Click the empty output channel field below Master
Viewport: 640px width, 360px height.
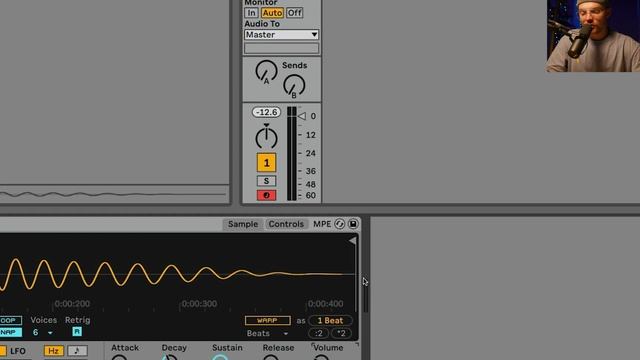point(281,48)
